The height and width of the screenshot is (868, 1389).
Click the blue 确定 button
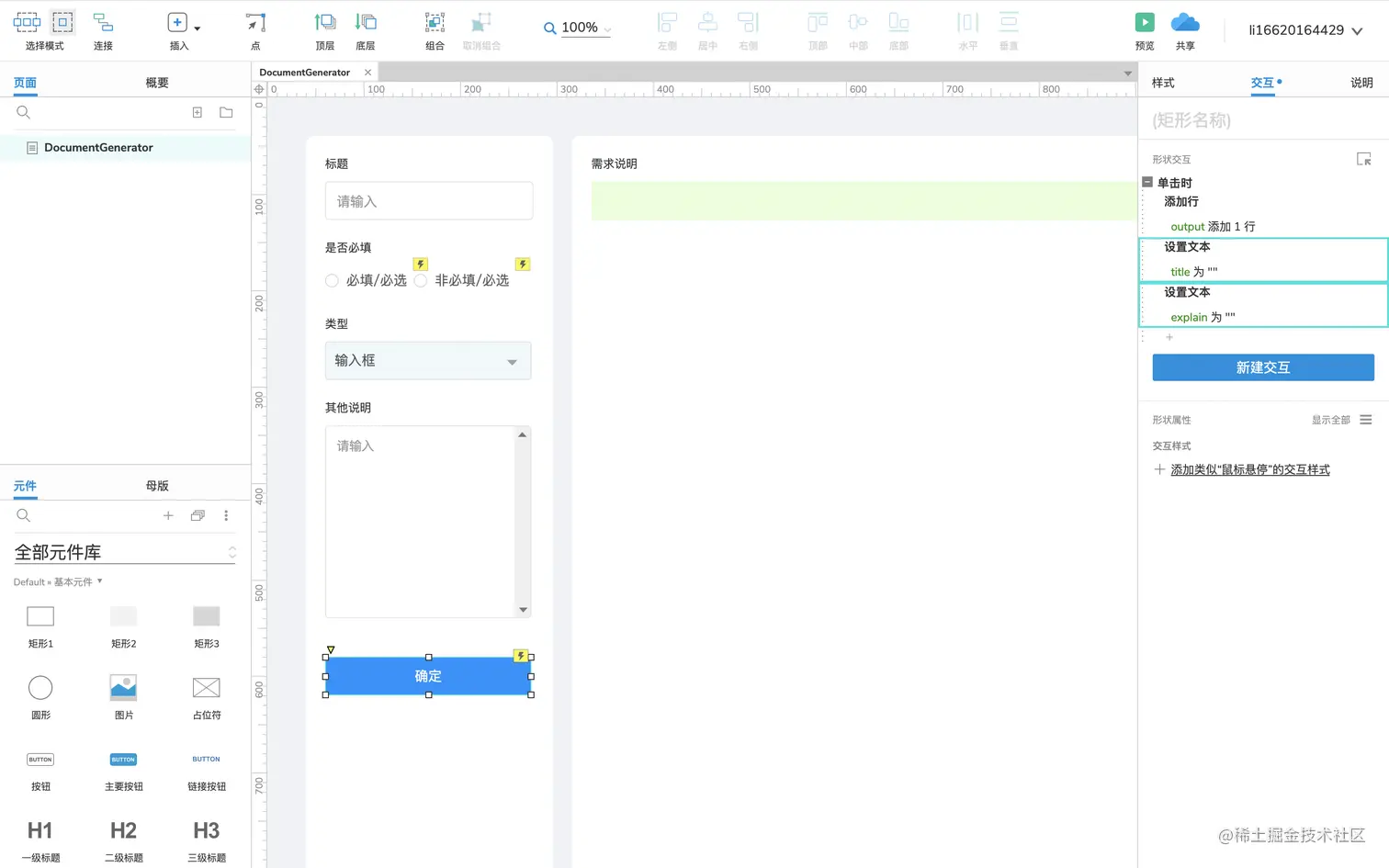[x=428, y=676]
